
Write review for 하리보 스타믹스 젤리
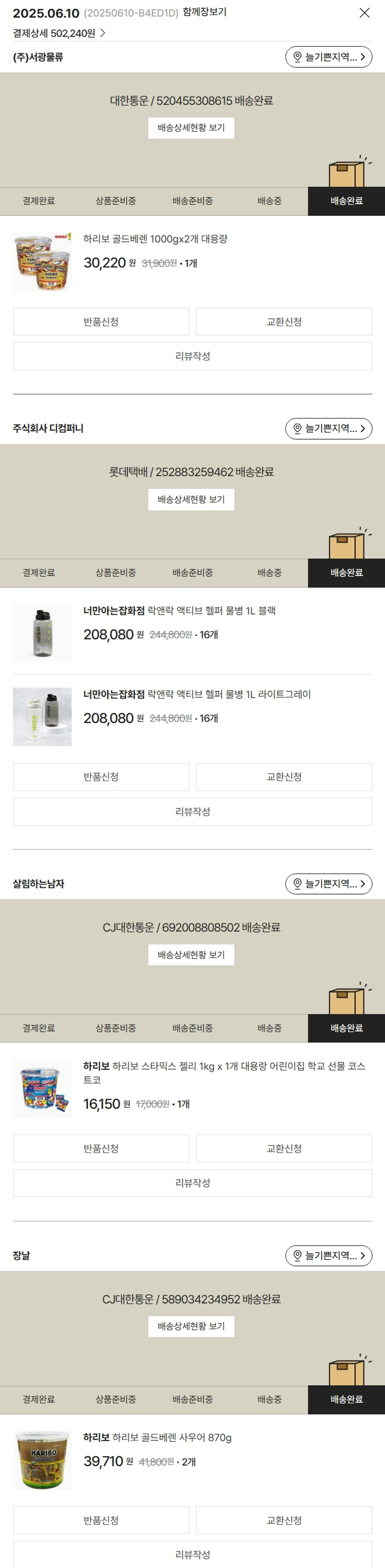tap(192, 1183)
